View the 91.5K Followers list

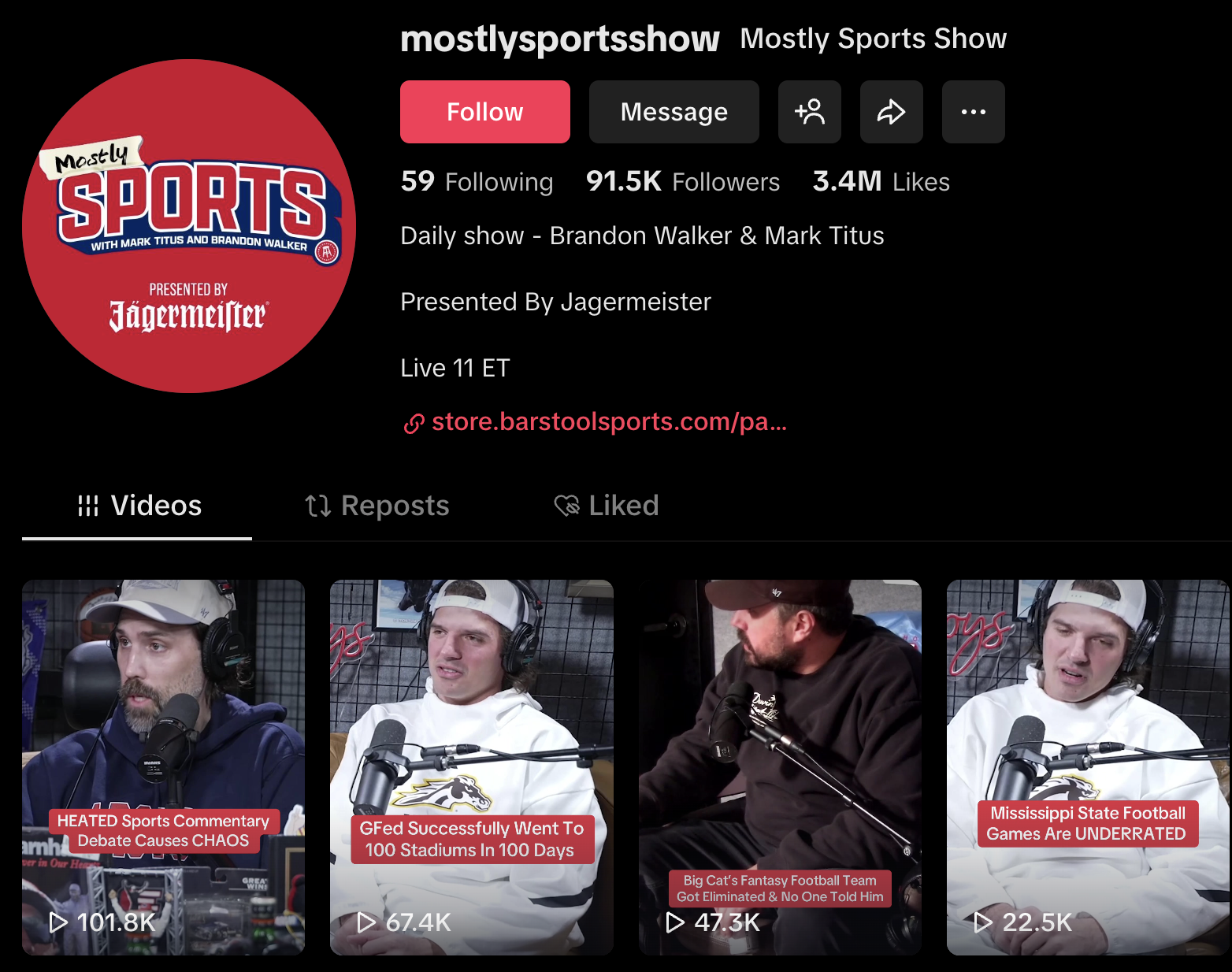[683, 181]
